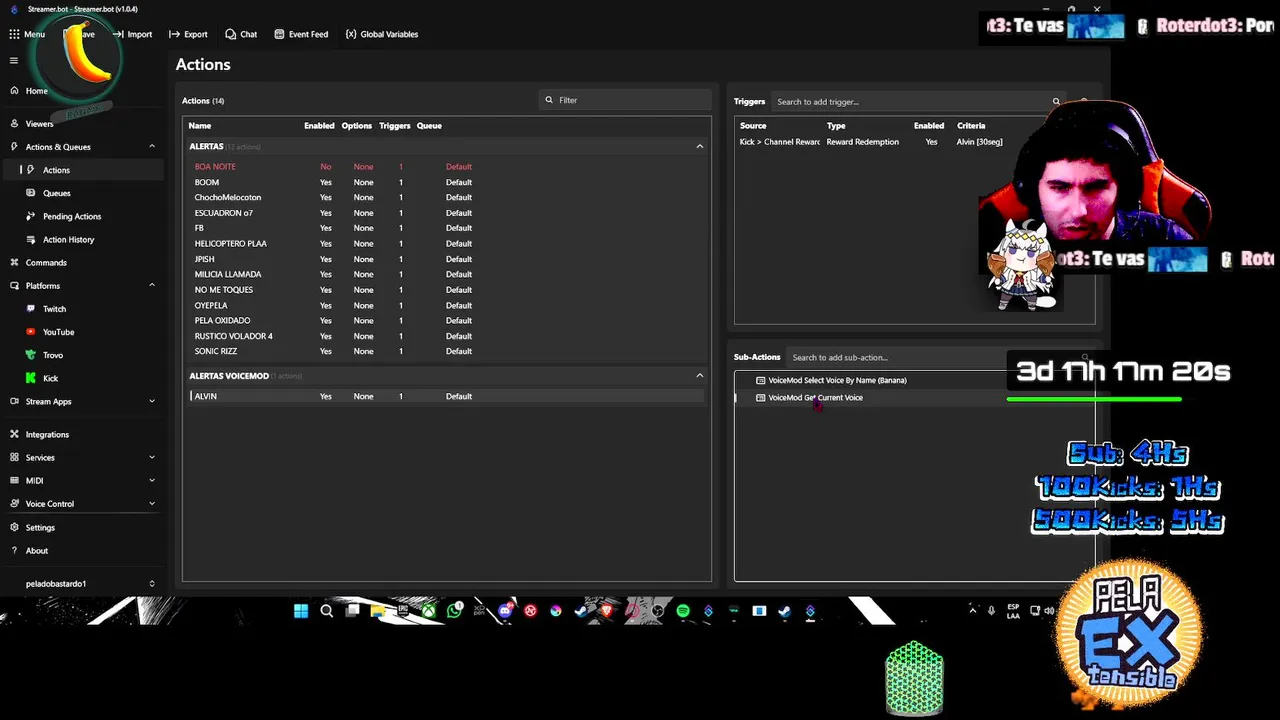Click the Import toolbar button
The width and height of the screenshot is (1280, 720).
pyautogui.click(x=132, y=34)
